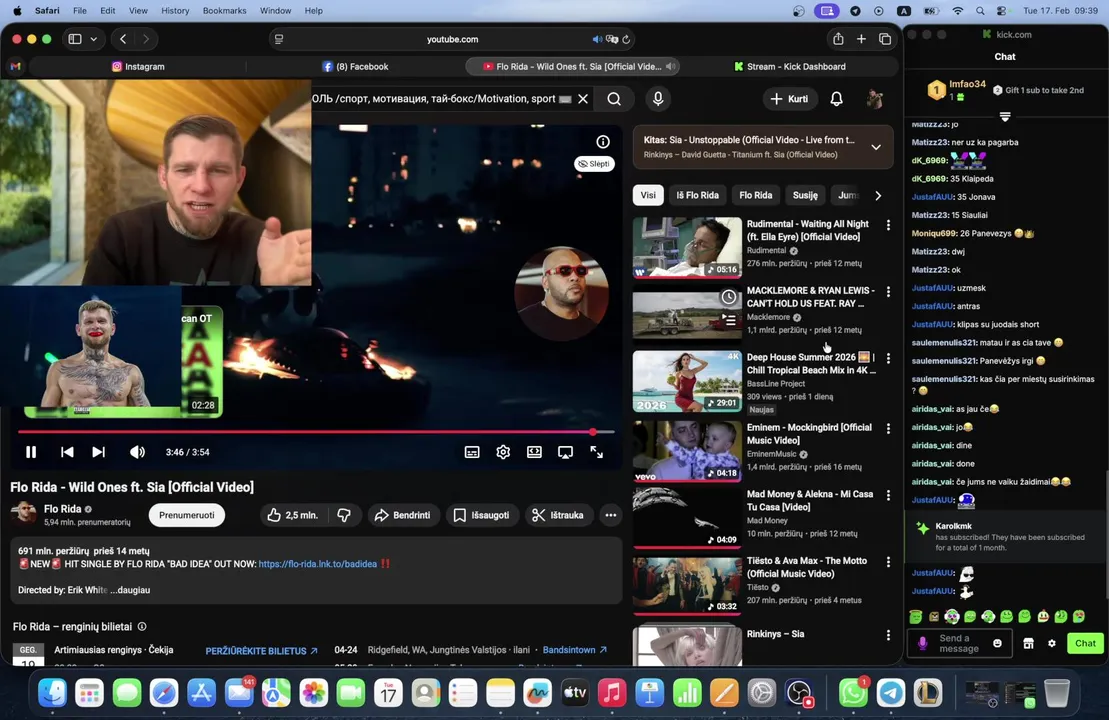Open Peržiūrėkite bilietus link
1109x720 pixels.
[x=261, y=651]
